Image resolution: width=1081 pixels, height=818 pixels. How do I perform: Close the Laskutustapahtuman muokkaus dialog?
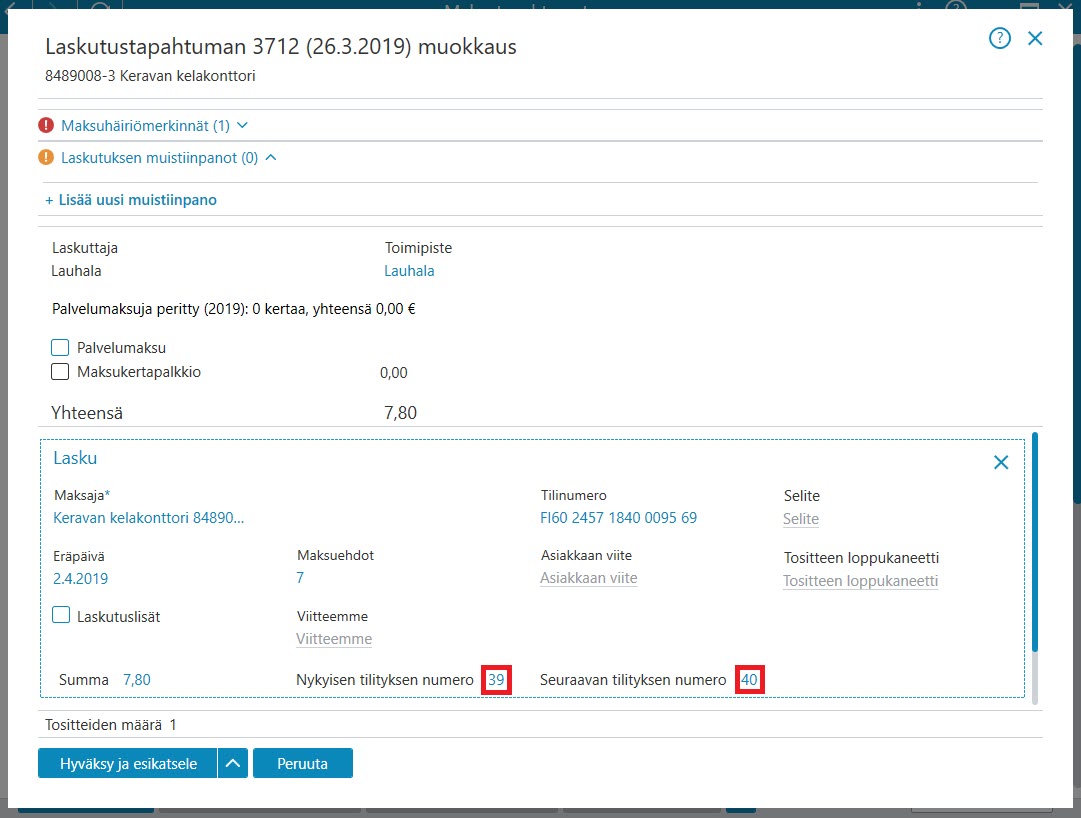click(x=1035, y=39)
